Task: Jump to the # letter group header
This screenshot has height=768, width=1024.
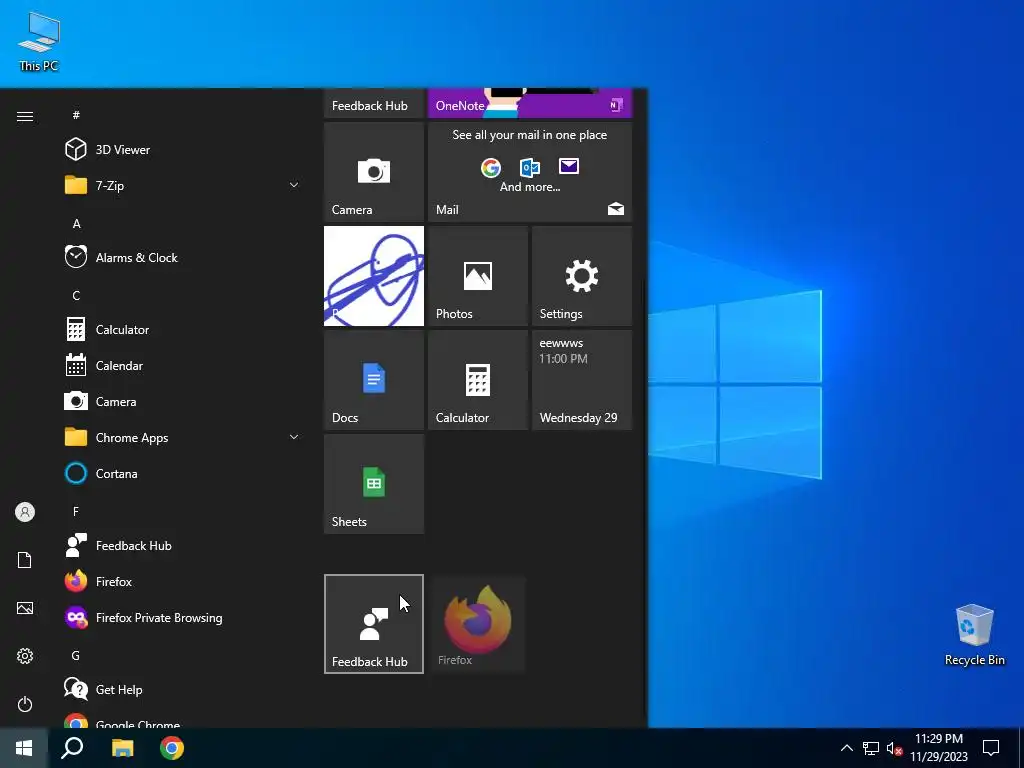Action: pyautogui.click(x=76, y=115)
